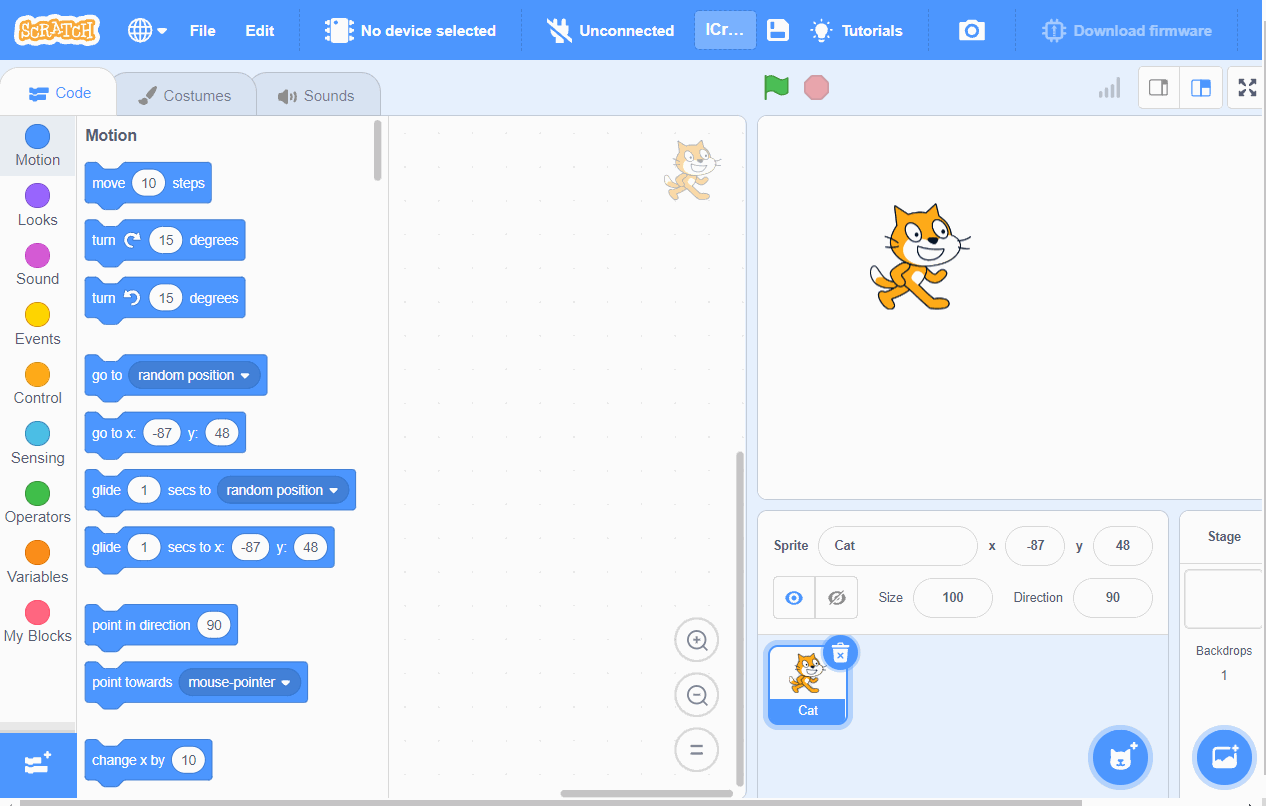Switch to the Sounds tab

pyautogui.click(x=316, y=96)
